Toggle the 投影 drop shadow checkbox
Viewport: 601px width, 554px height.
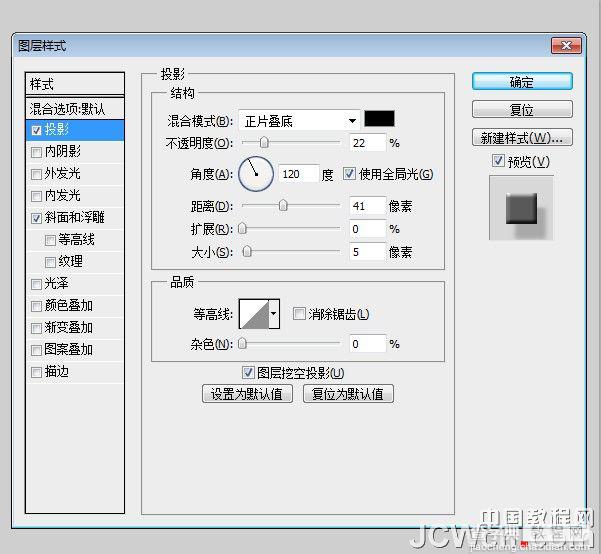click(36, 130)
